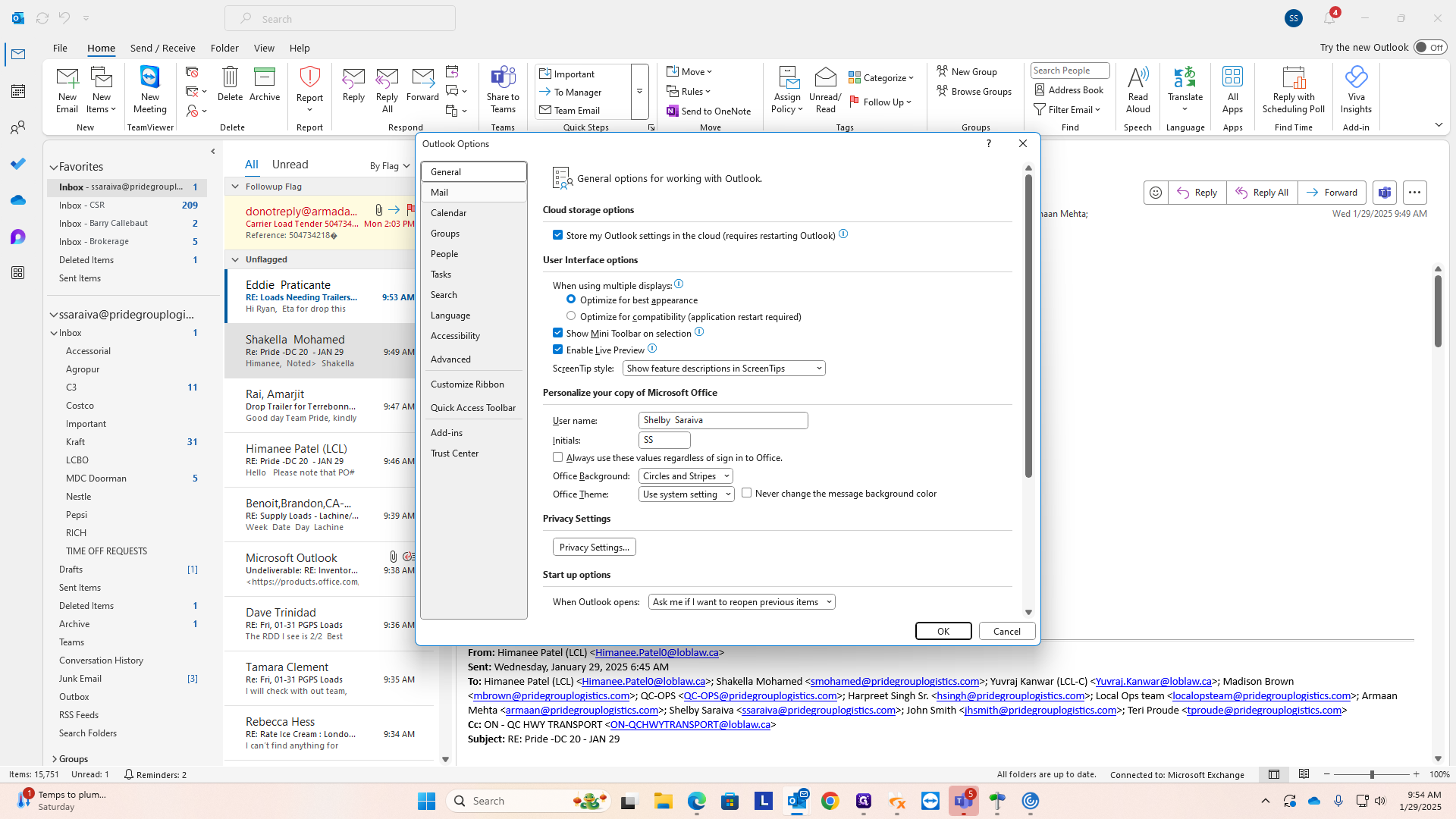Click the notification bell icon
Viewport: 1456px width, 819px height.
[x=1329, y=17]
